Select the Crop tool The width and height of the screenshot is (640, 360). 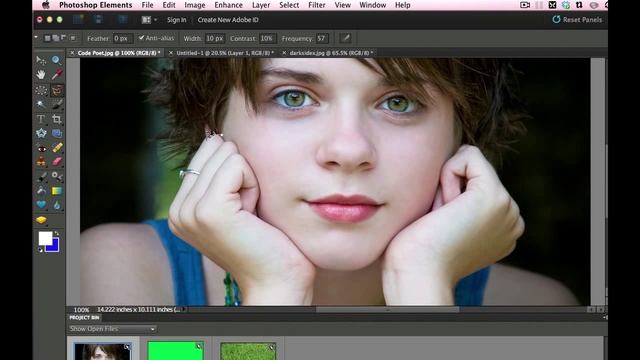57,119
